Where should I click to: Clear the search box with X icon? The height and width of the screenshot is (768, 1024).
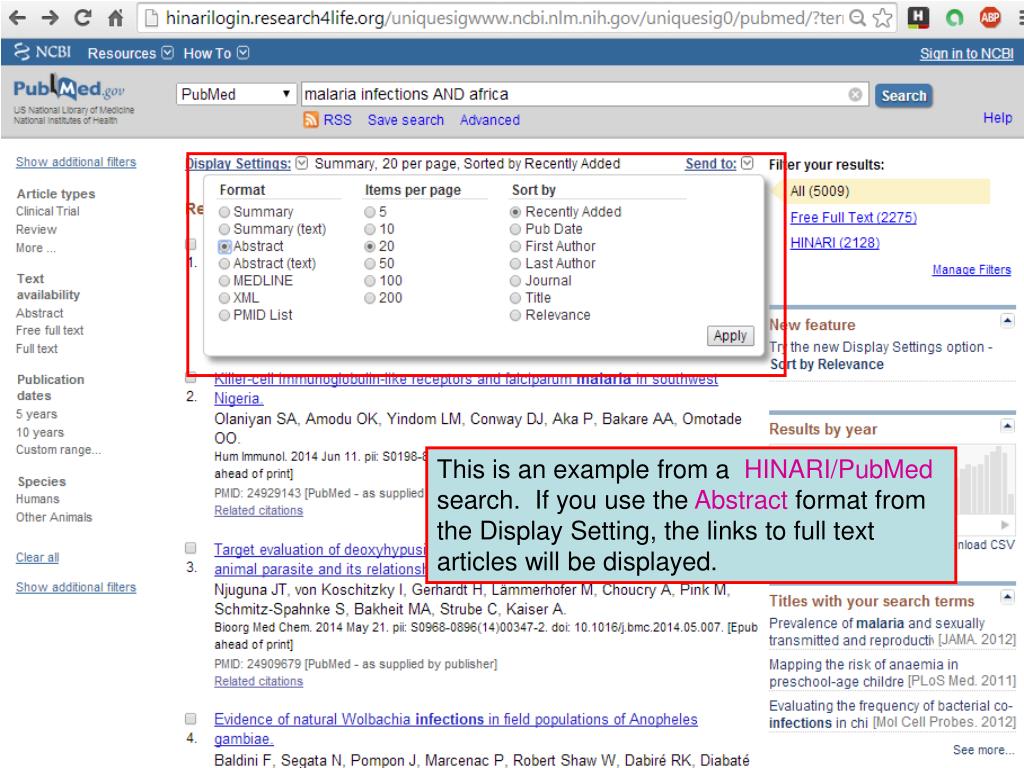coord(855,95)
